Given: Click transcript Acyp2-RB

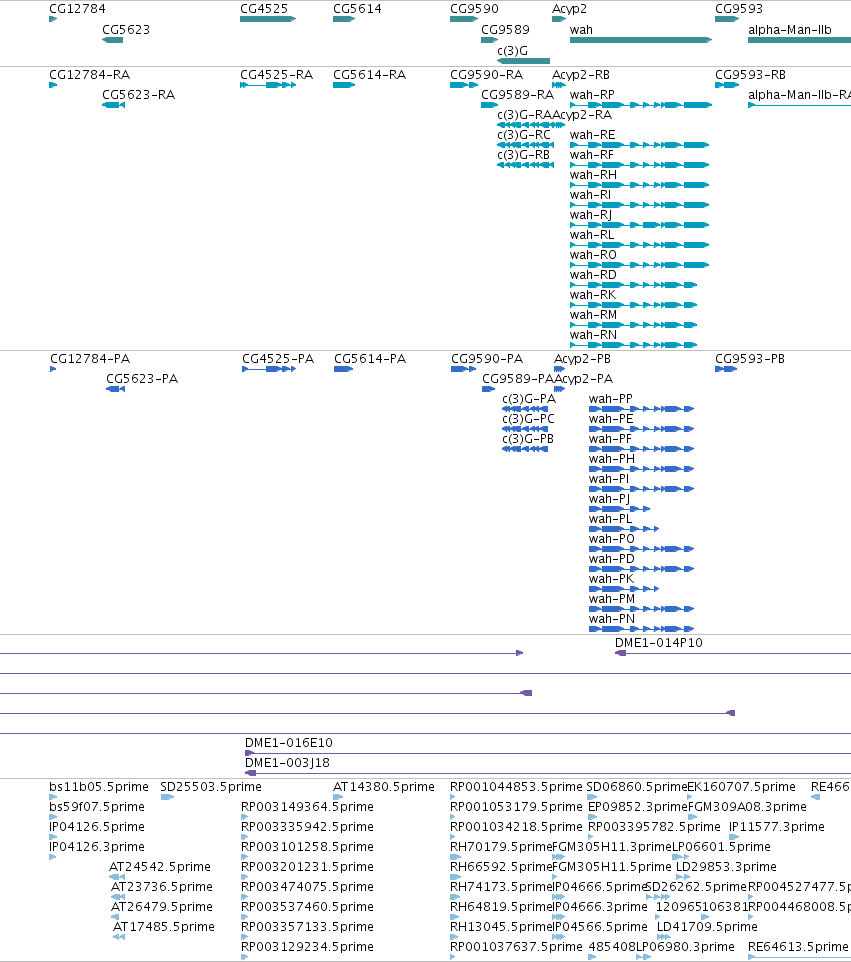Looking at the screenshot, I should tap(581, 75).
